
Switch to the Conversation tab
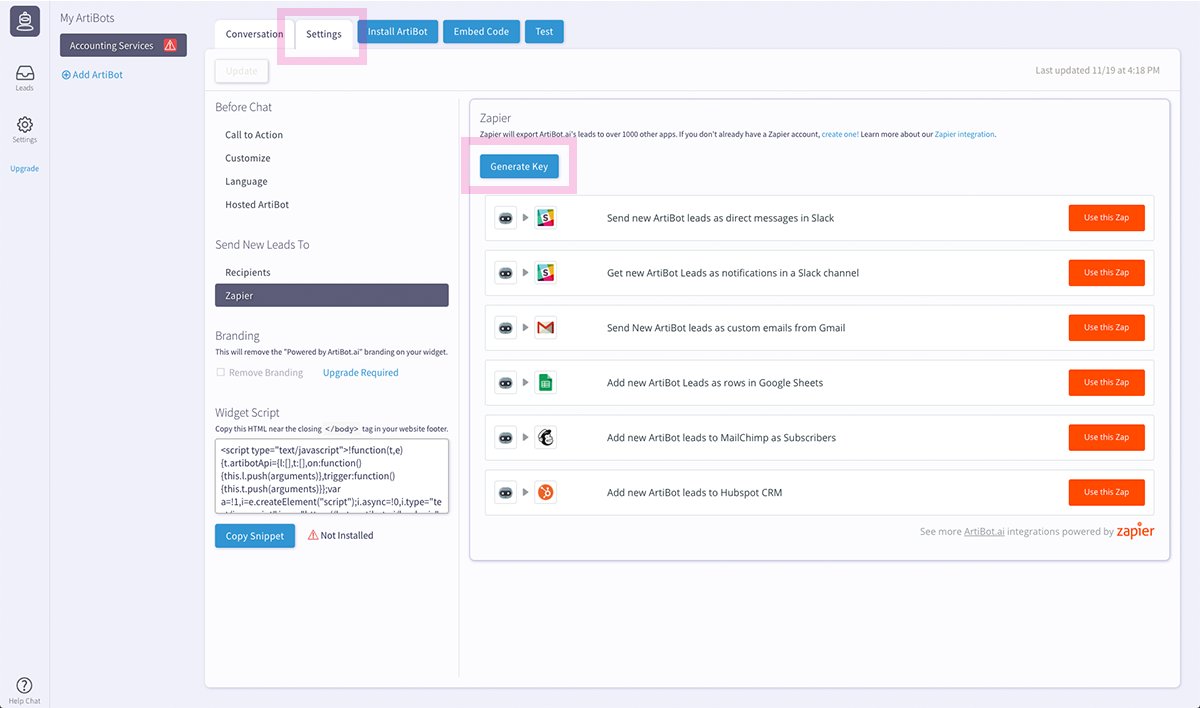pos(254,34)
